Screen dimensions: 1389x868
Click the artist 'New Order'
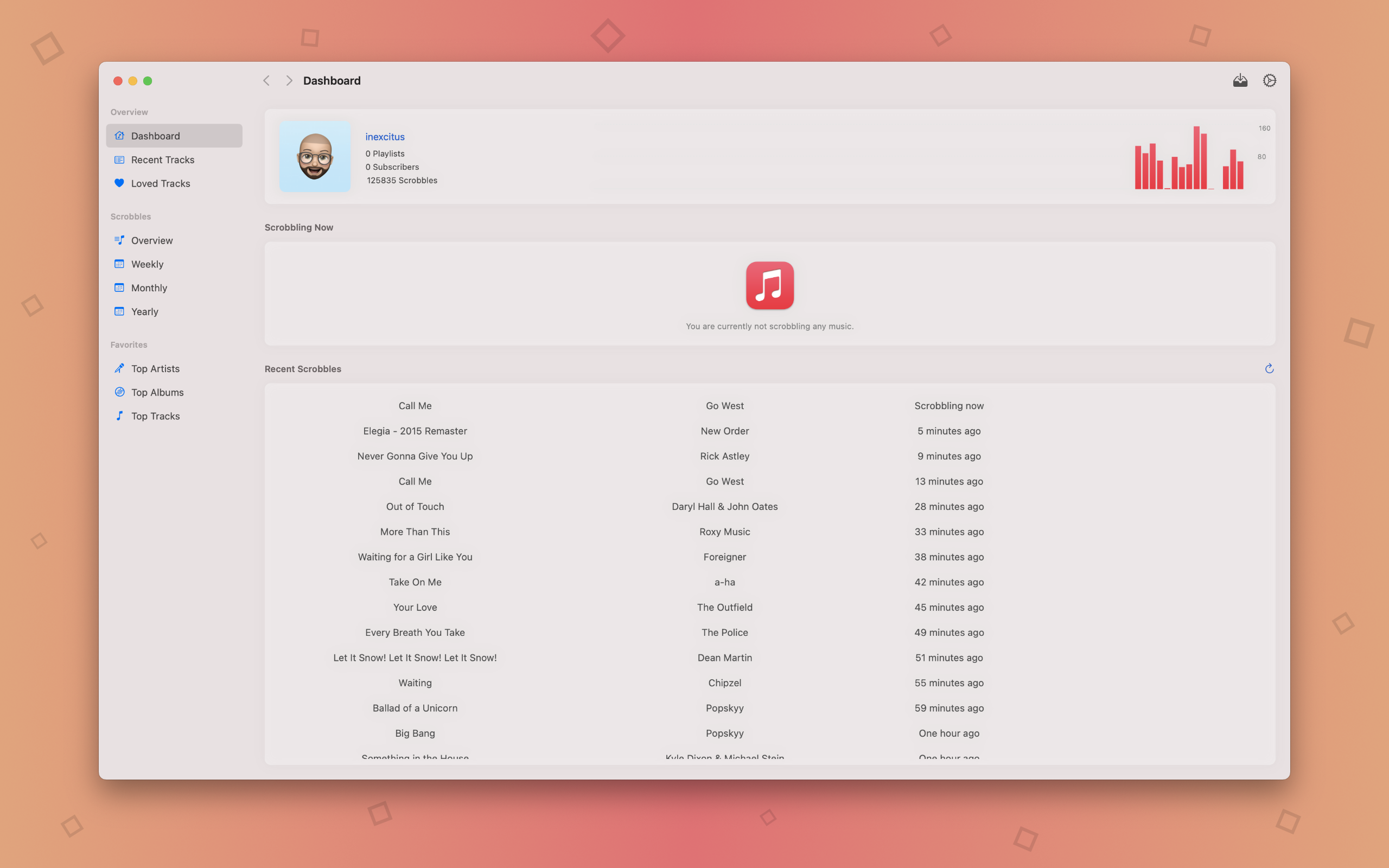pos(724,431)
